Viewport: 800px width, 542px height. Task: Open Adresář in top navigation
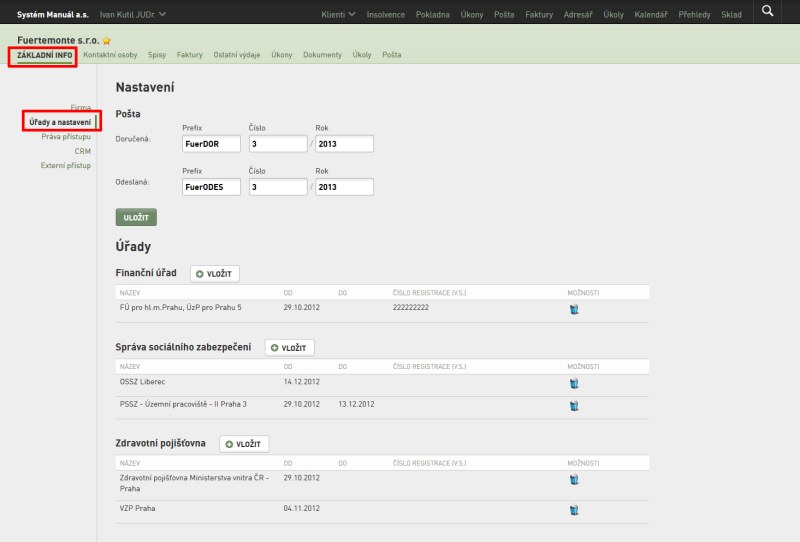578,15
